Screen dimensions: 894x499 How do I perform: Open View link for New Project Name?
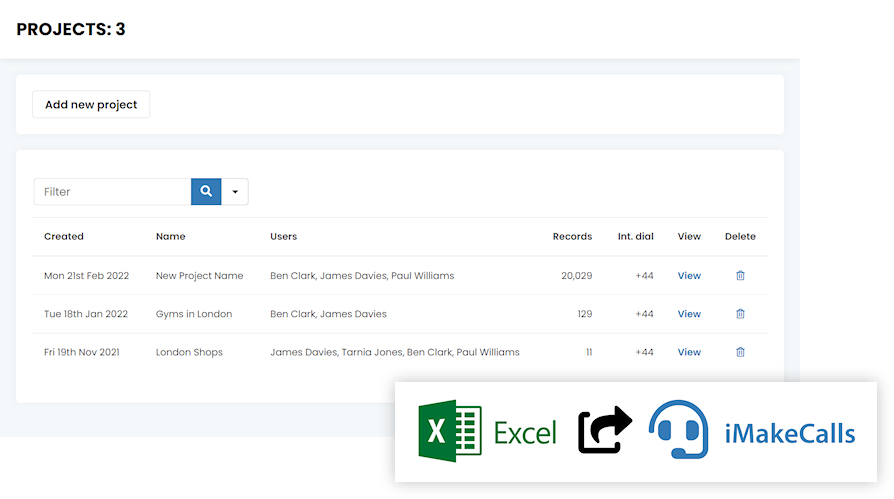pos(689,276)
